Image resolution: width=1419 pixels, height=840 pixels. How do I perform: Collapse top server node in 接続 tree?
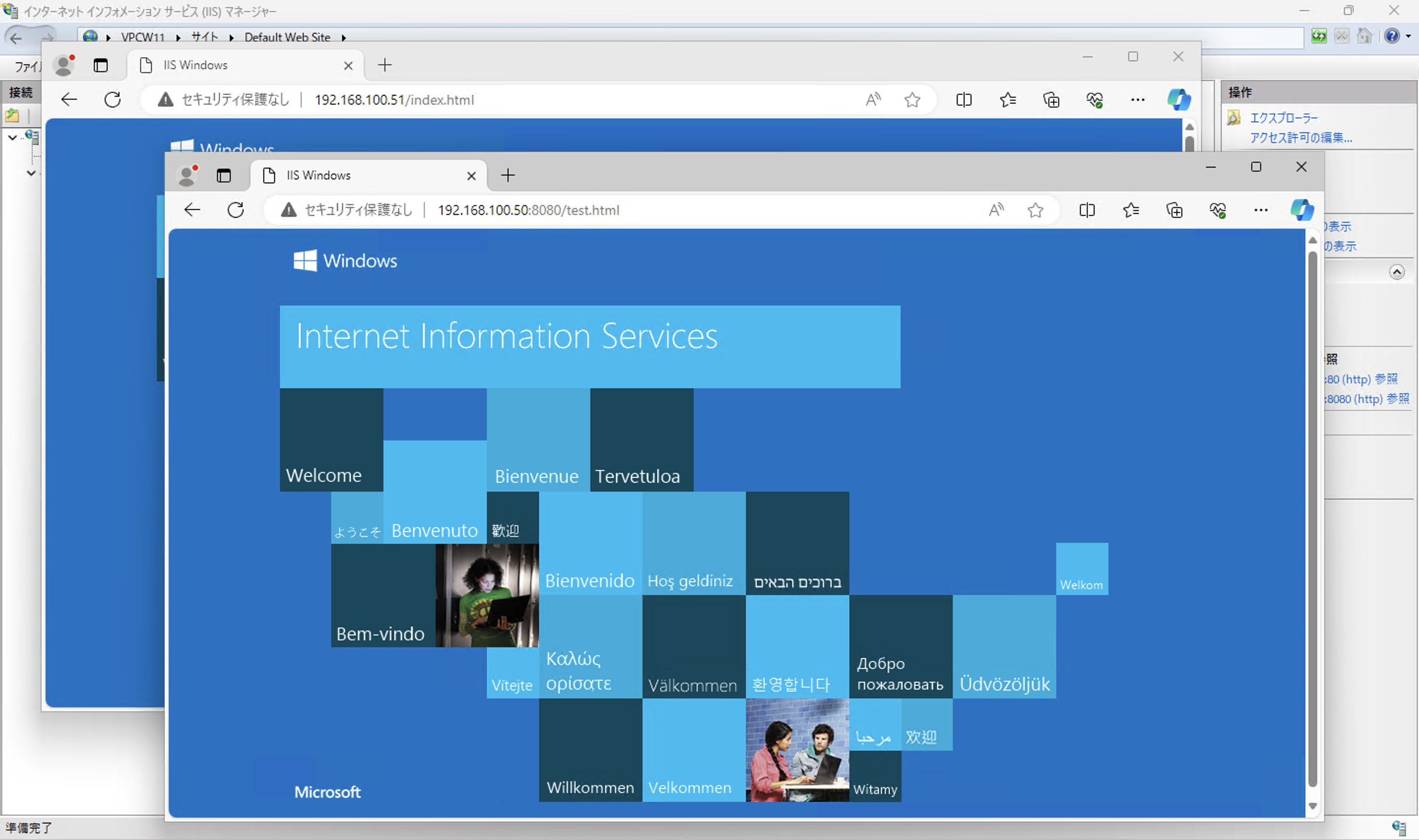12,137
